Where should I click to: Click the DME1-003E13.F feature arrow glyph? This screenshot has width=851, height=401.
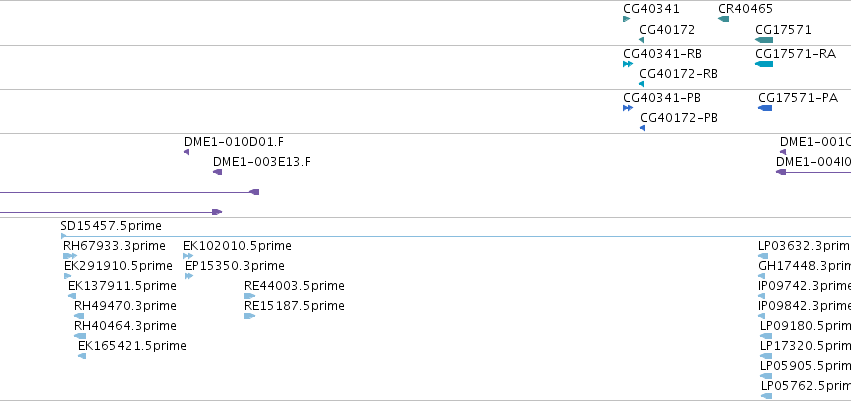click(x=217, y=172)
